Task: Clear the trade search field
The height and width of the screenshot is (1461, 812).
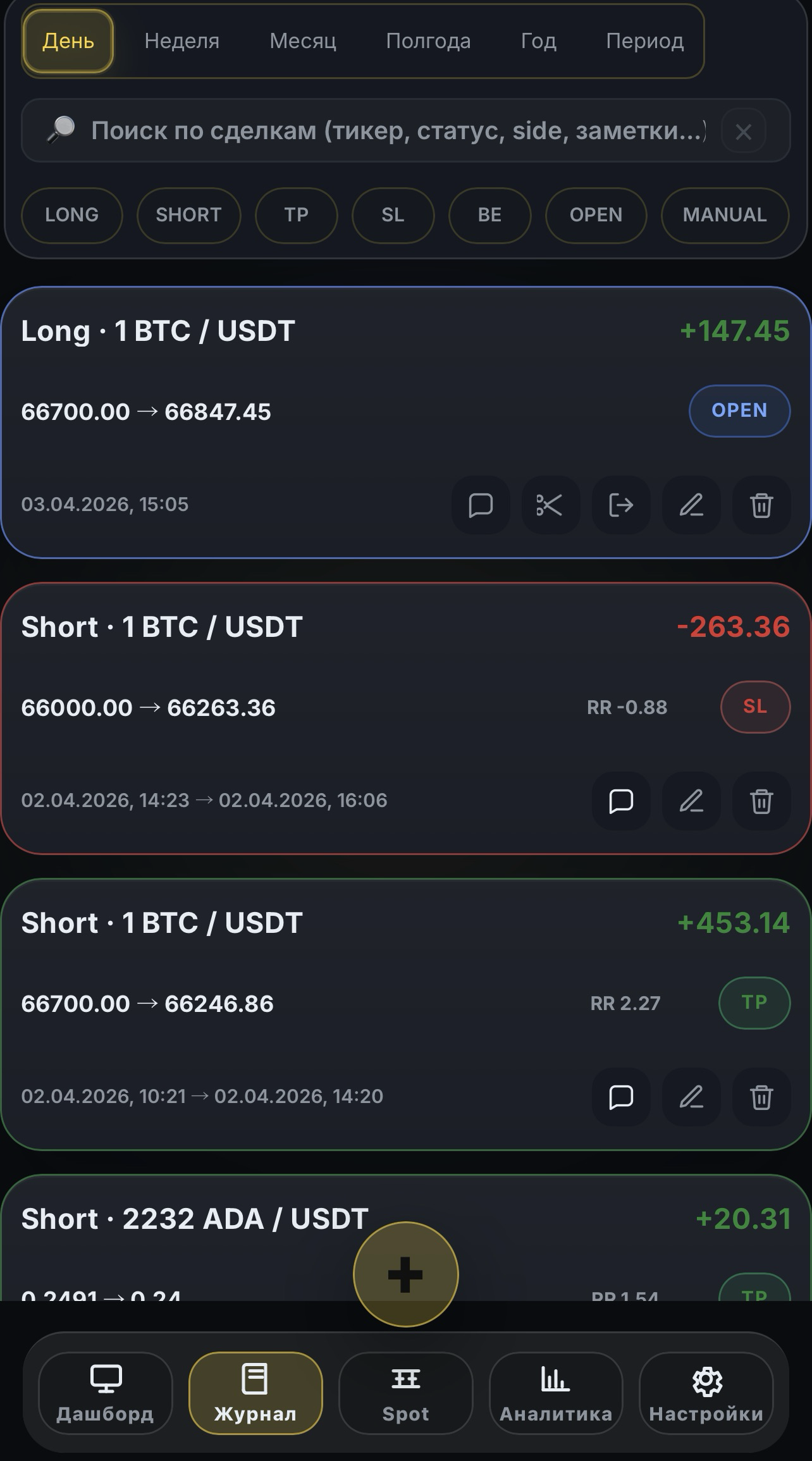Action: tap(744, 132)
